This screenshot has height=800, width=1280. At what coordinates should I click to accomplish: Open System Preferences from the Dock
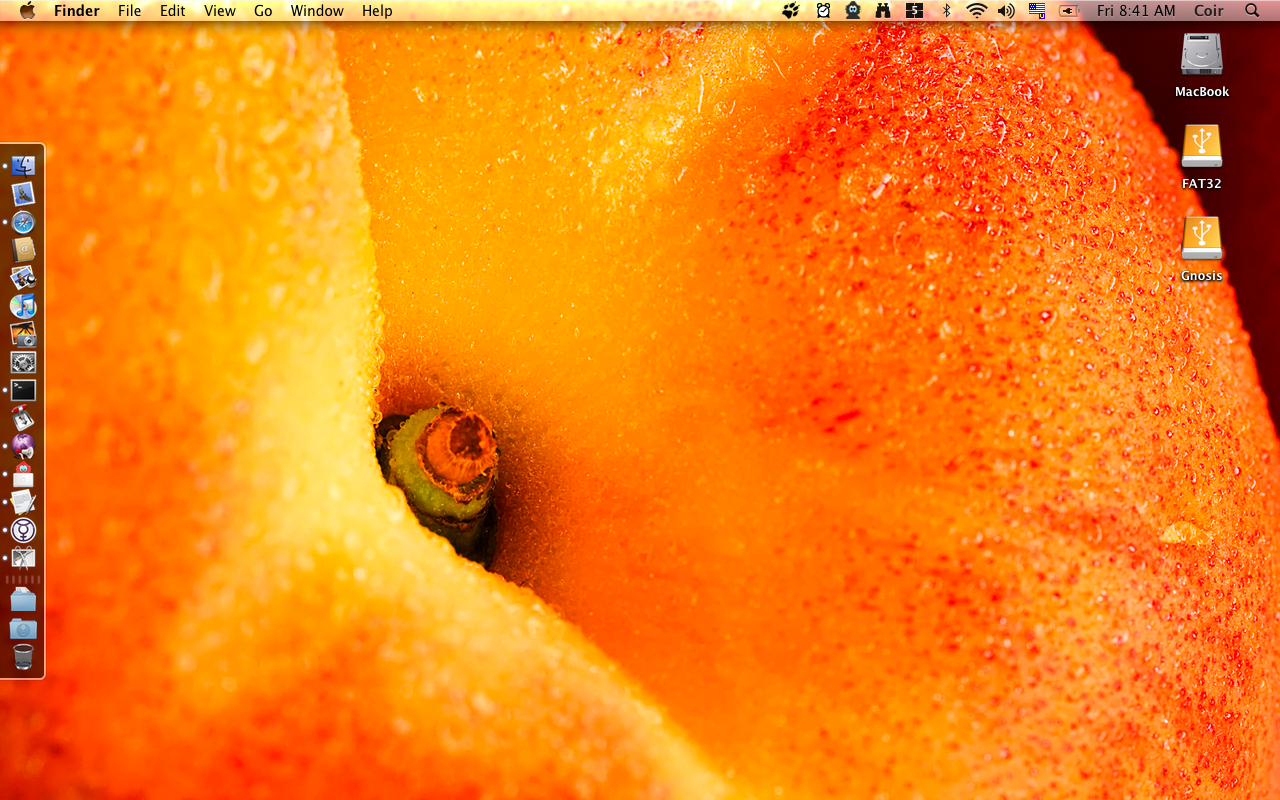pos(23,362)
